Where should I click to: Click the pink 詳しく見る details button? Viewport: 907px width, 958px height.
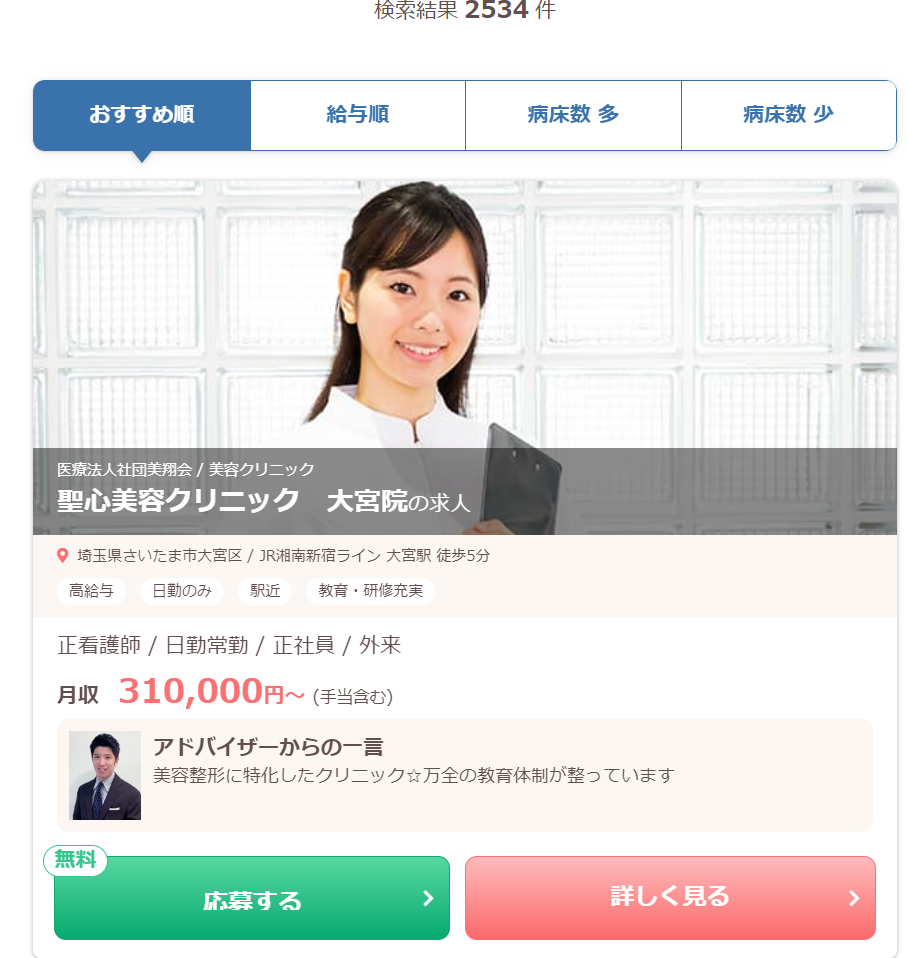coord(670,898)
